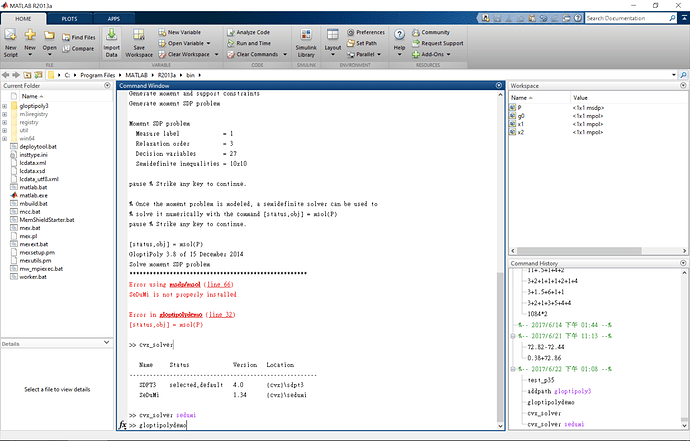
Task: Switch to the APPS tab
Action: pos(114,18)
